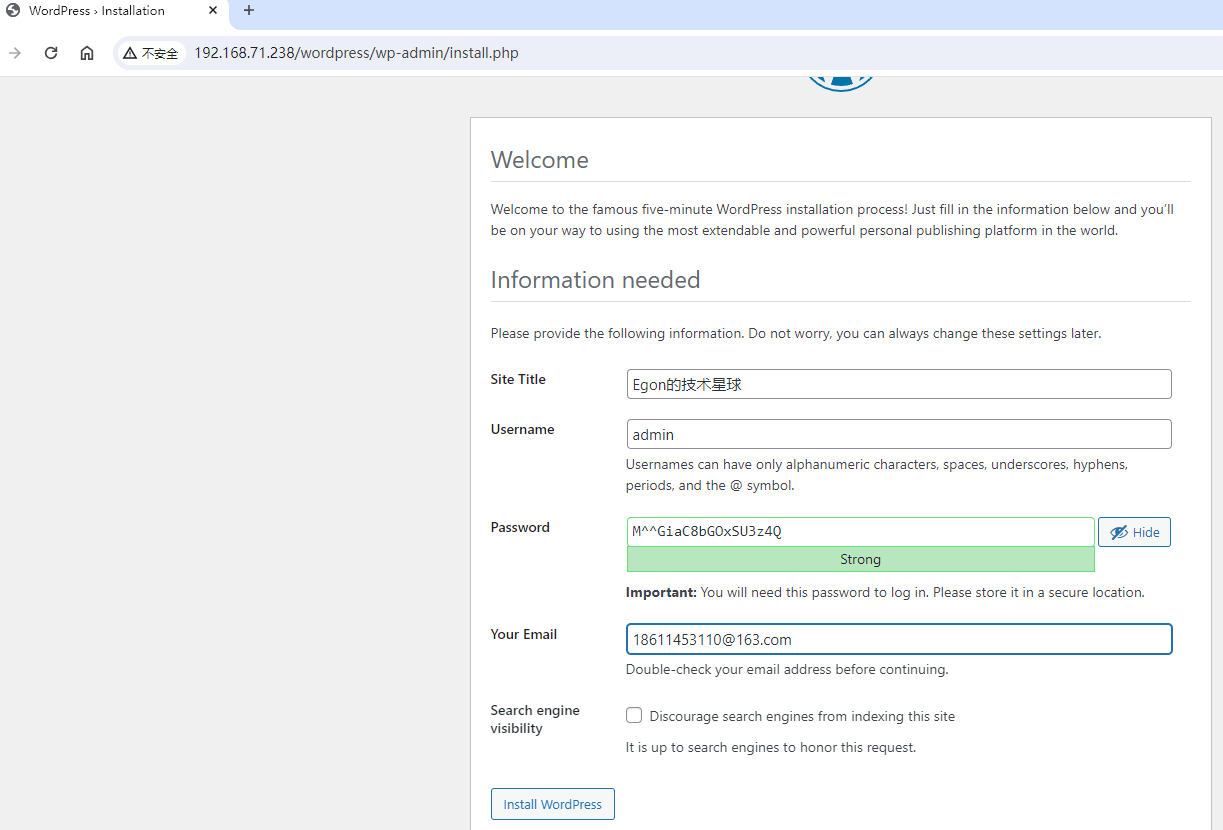Click the 'Your Email' field label
This screenshot has height=830, width=1223.
[523, 634]
